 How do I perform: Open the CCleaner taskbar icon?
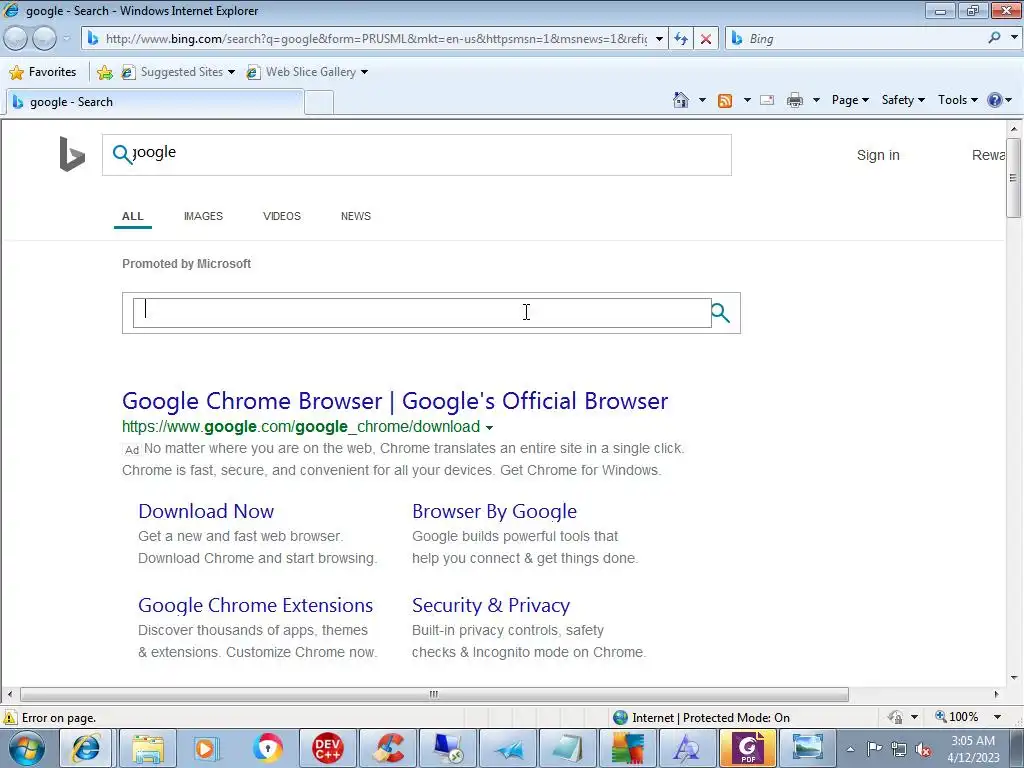click(388, 748)
